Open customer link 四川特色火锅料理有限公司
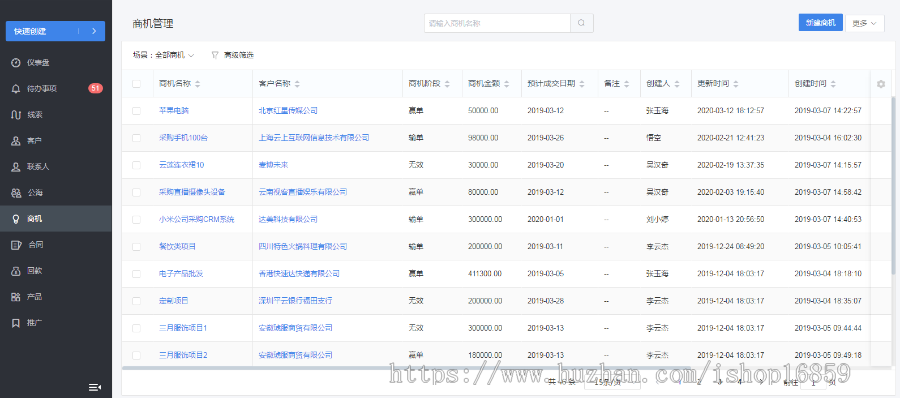Viewport: 900px width, 398px height. coord(303,246)
